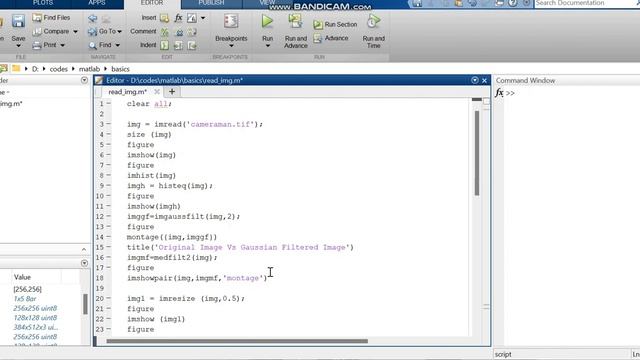Viewport: 640px width, 360px height.
Task: Click in the Search Documentation field
Action: coord(586,3)
